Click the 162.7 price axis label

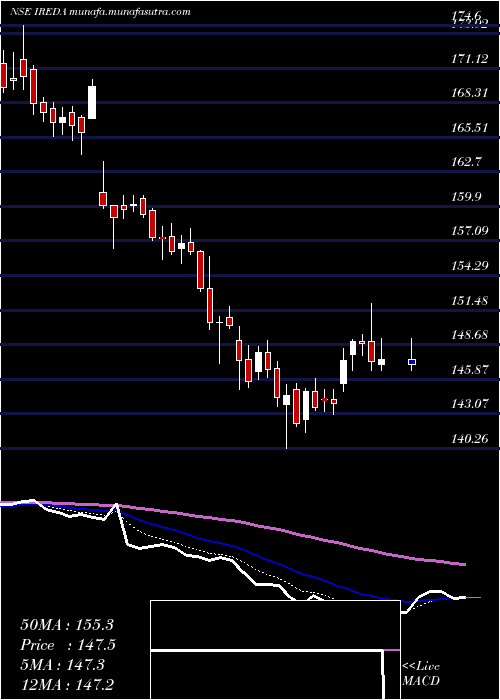point(466,162)
